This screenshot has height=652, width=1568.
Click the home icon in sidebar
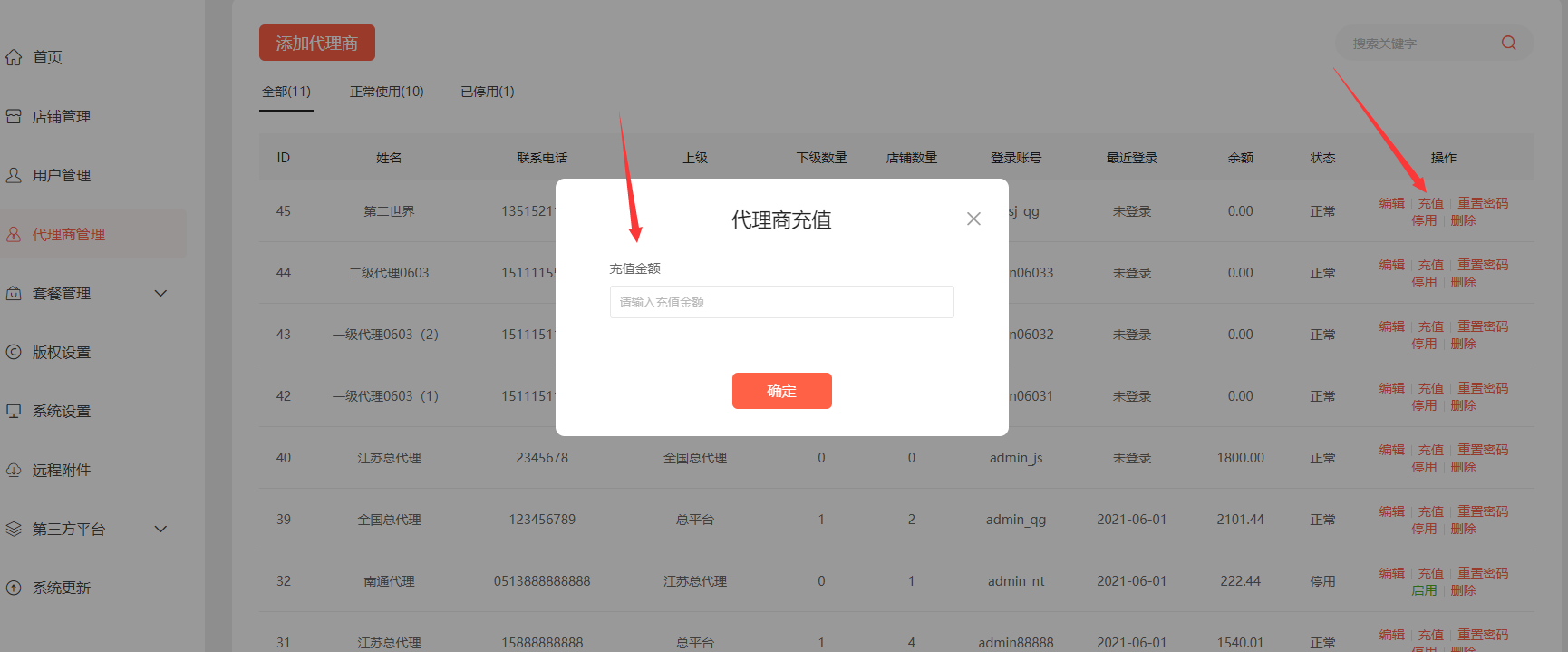click(14, 57)
